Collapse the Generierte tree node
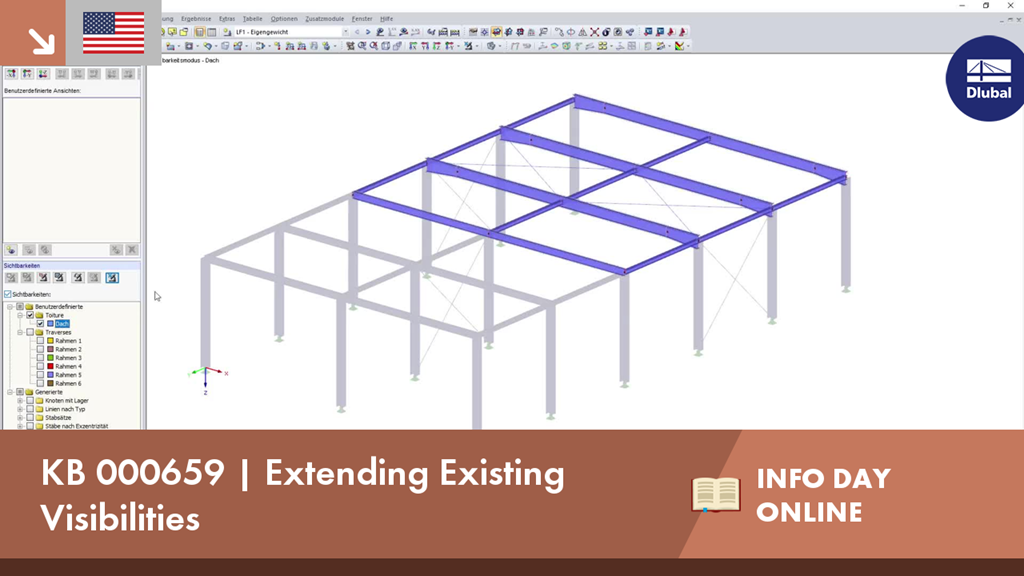Screen dimensions: 1024x576 pos(10,392)
